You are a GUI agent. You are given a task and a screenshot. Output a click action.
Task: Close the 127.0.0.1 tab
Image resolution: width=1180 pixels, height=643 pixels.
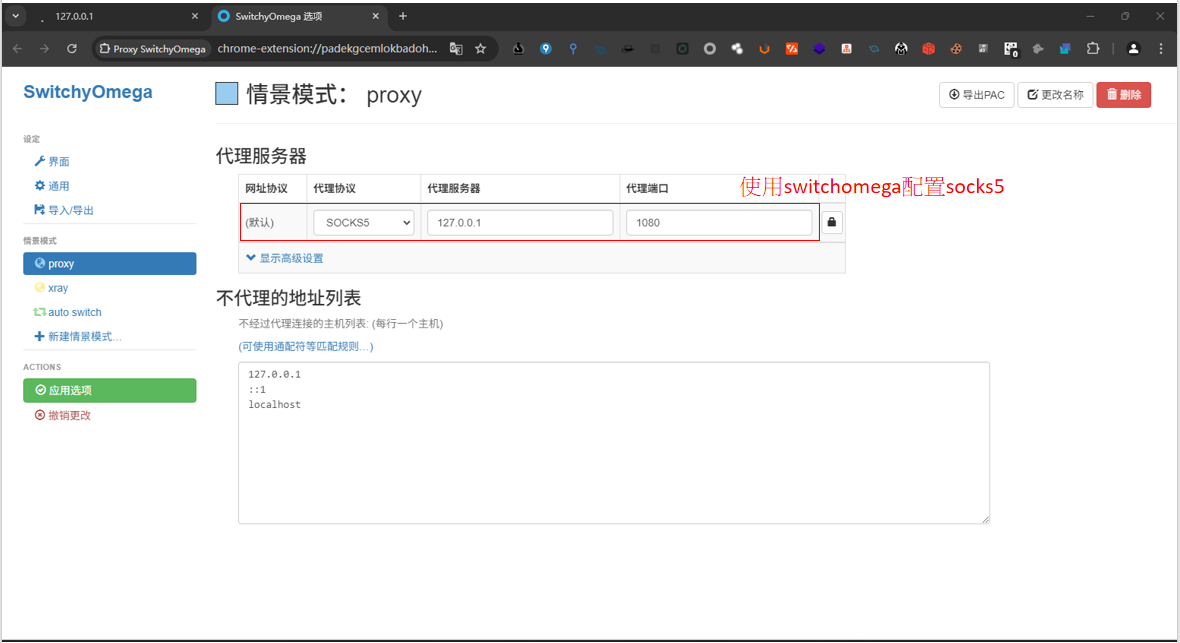(x=195, y=16)
